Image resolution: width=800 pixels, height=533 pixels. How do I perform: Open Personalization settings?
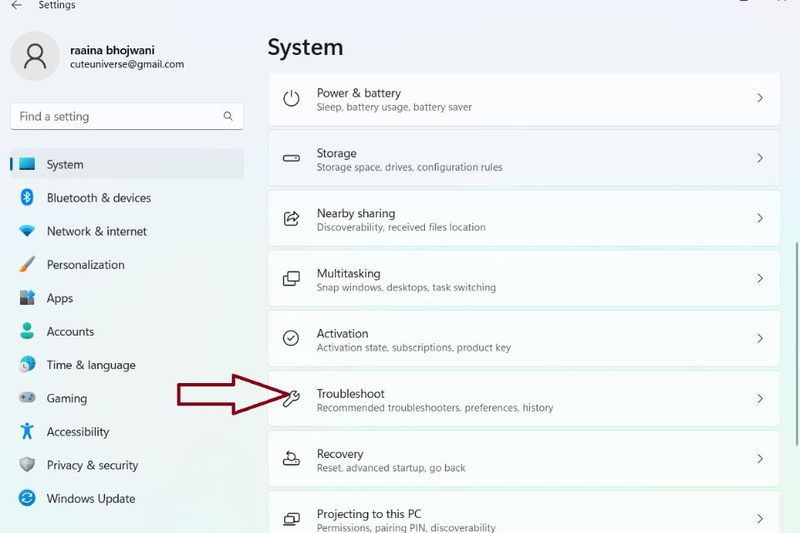pyautogui.click(x=127, y=265)
